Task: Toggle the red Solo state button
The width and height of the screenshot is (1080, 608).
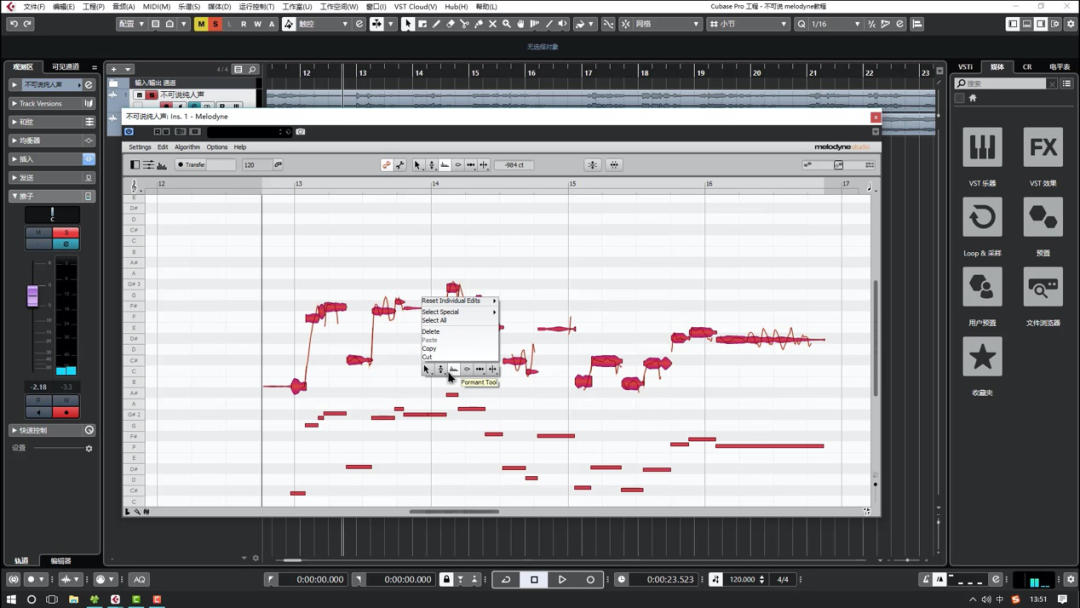Action: coord(215,24)
